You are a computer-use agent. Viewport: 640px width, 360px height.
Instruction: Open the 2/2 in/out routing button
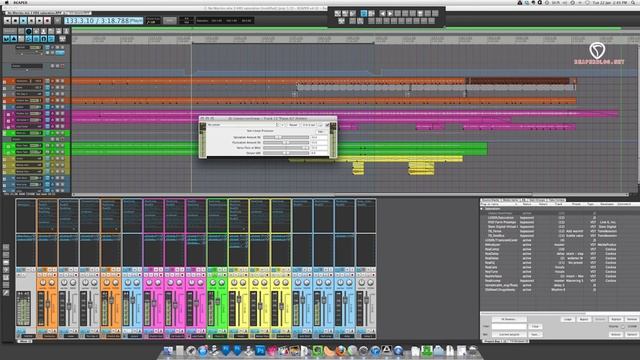309,125
